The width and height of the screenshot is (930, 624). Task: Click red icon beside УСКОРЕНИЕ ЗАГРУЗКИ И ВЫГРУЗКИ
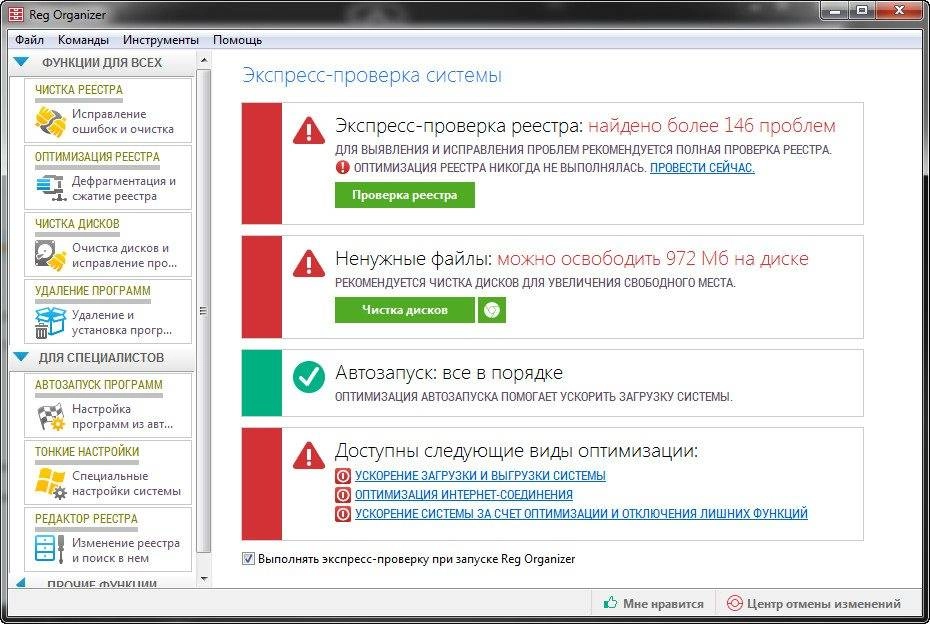pos(343,476)
